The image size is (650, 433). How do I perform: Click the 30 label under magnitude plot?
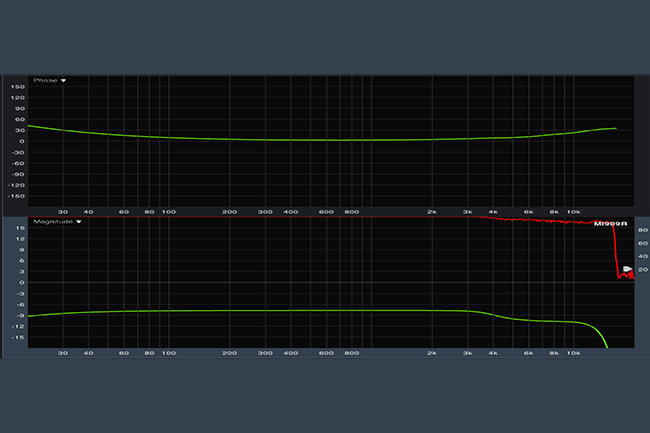pos(63,353)
